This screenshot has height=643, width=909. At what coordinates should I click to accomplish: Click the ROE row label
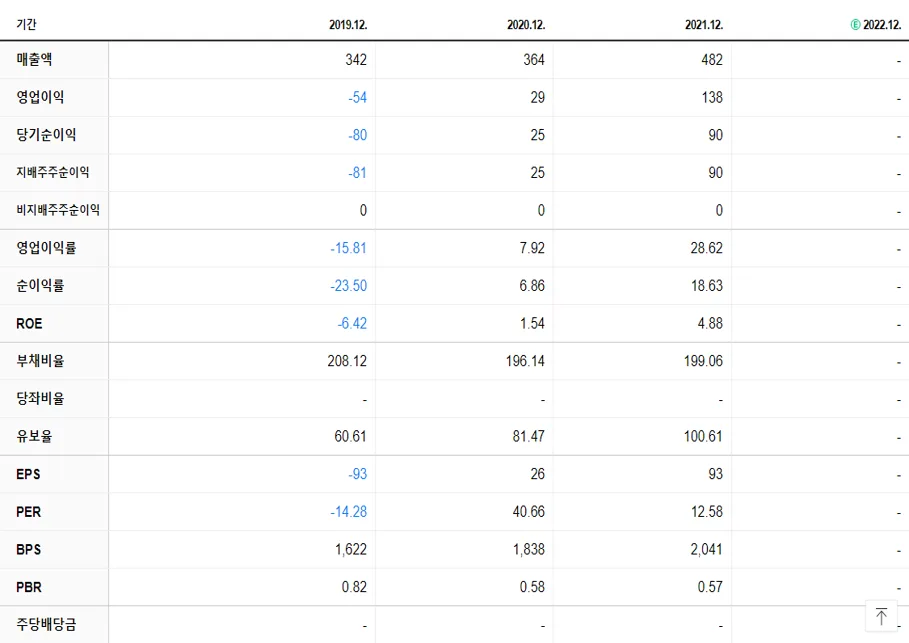point(29,324)
